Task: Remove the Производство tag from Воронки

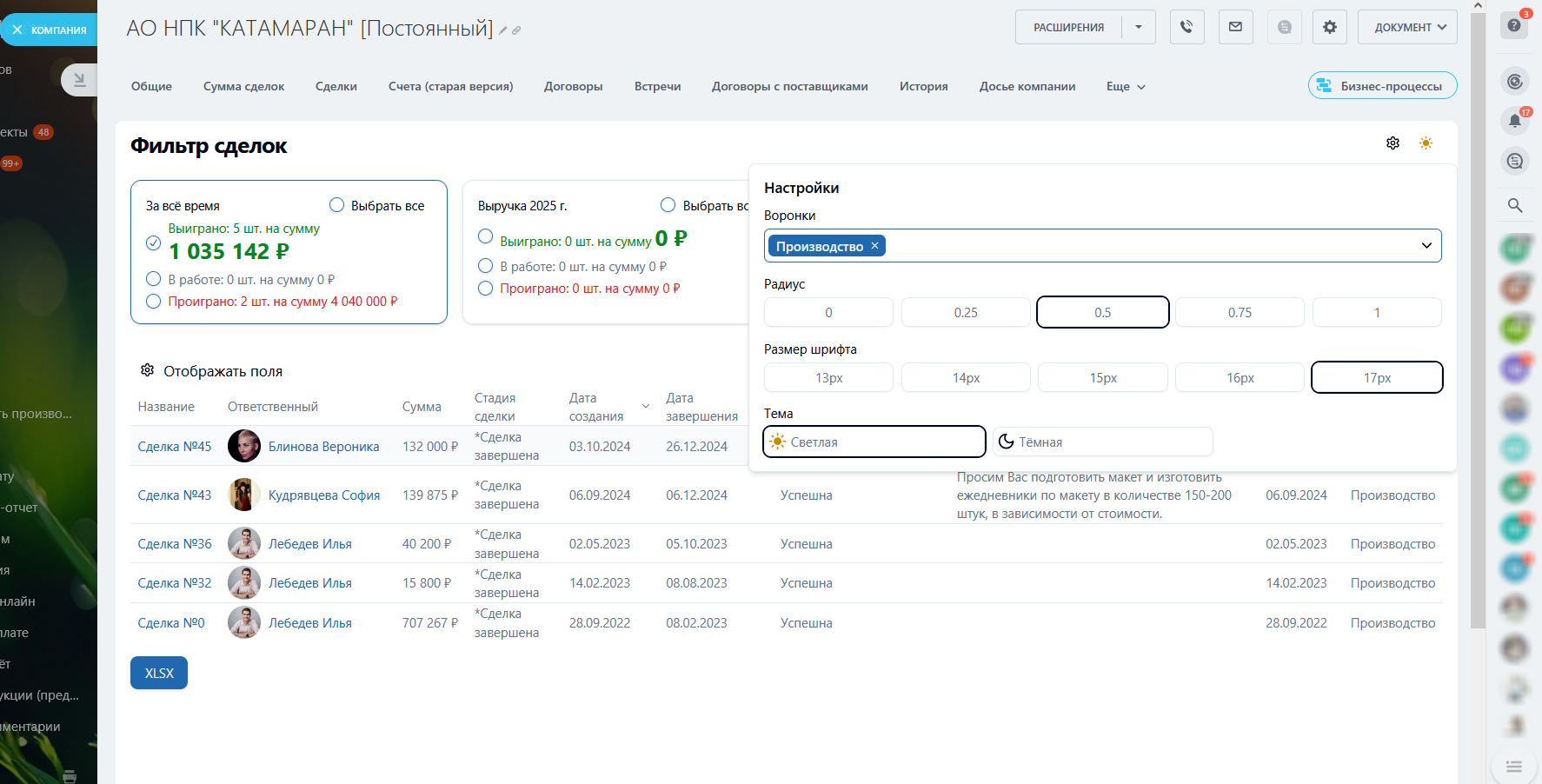Action: click(x=875, y=246)
